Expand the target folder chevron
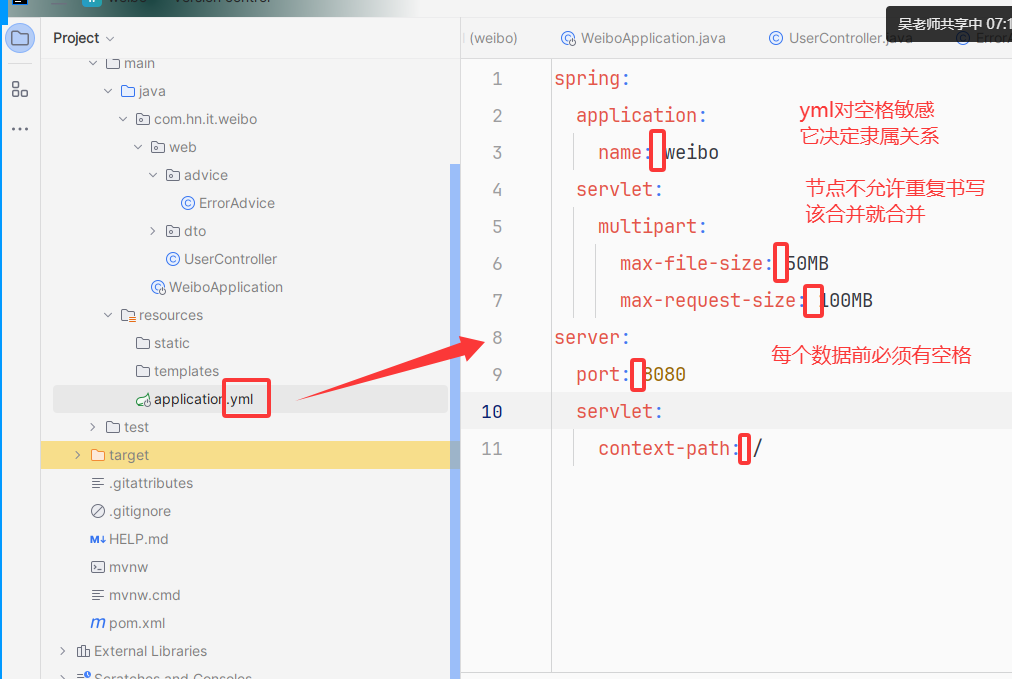The width and height of the screenshot is (1012, 679). point(78,455)
